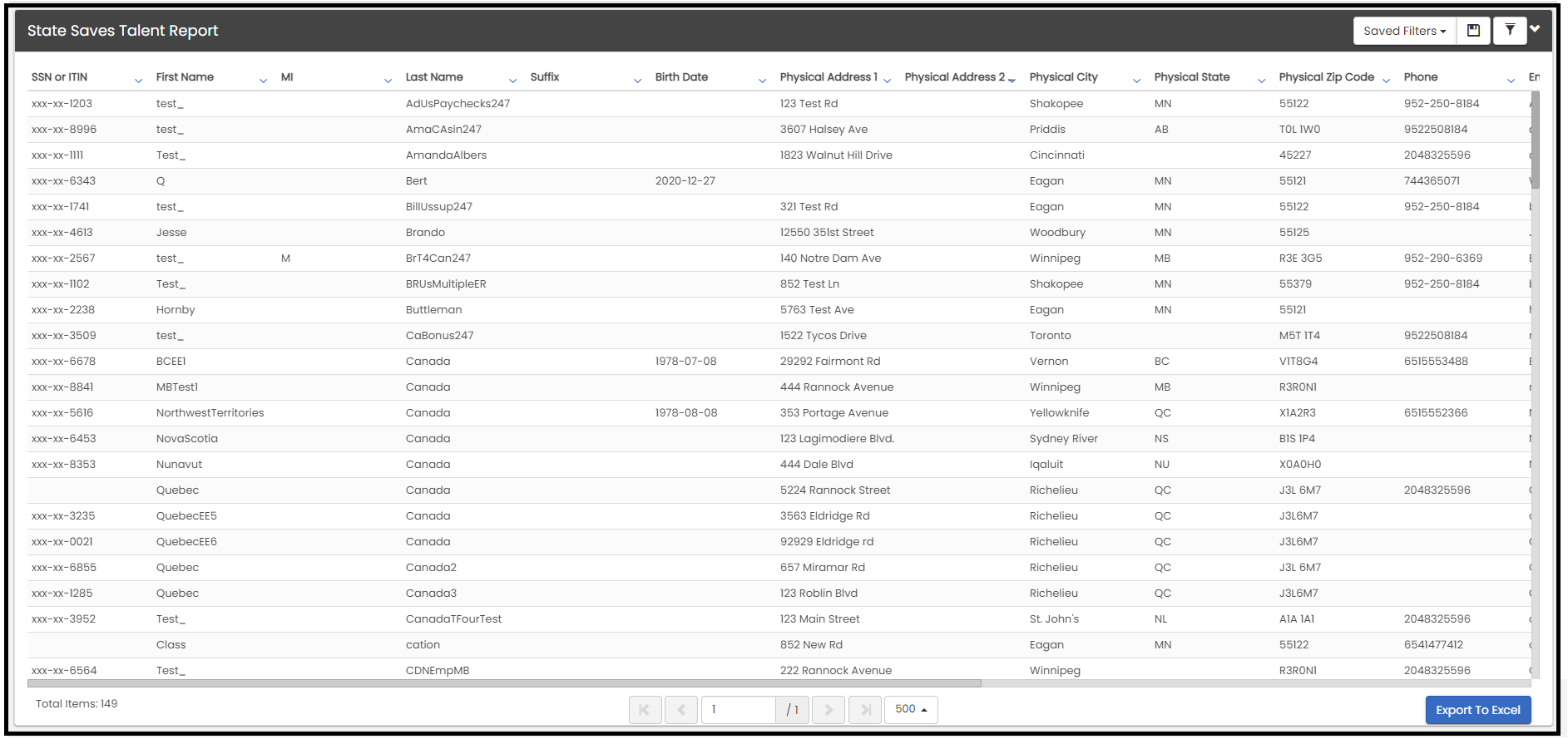Select the AmandaAlbers last name cell

pos(446,155)
